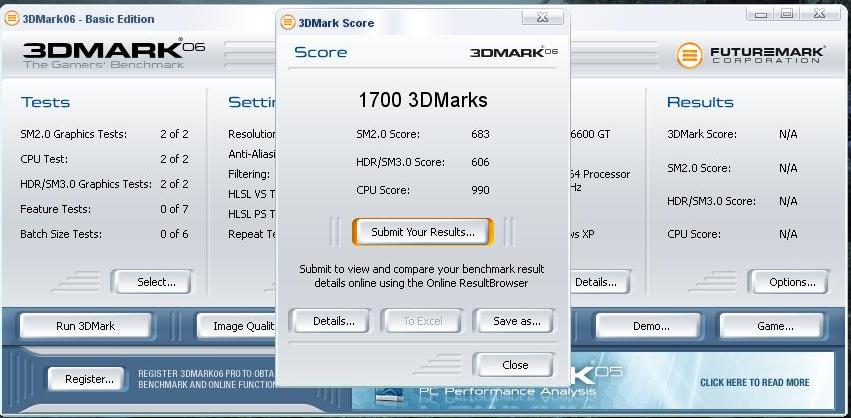Click the Feature Tests count 0 of 7
851x418 pixels.
[174, 209]
